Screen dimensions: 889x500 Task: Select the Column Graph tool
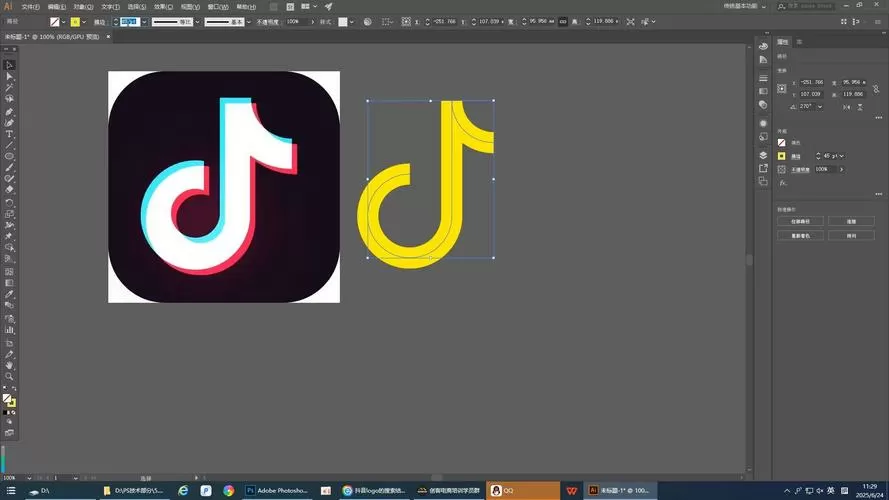click(x=9, y=330)
